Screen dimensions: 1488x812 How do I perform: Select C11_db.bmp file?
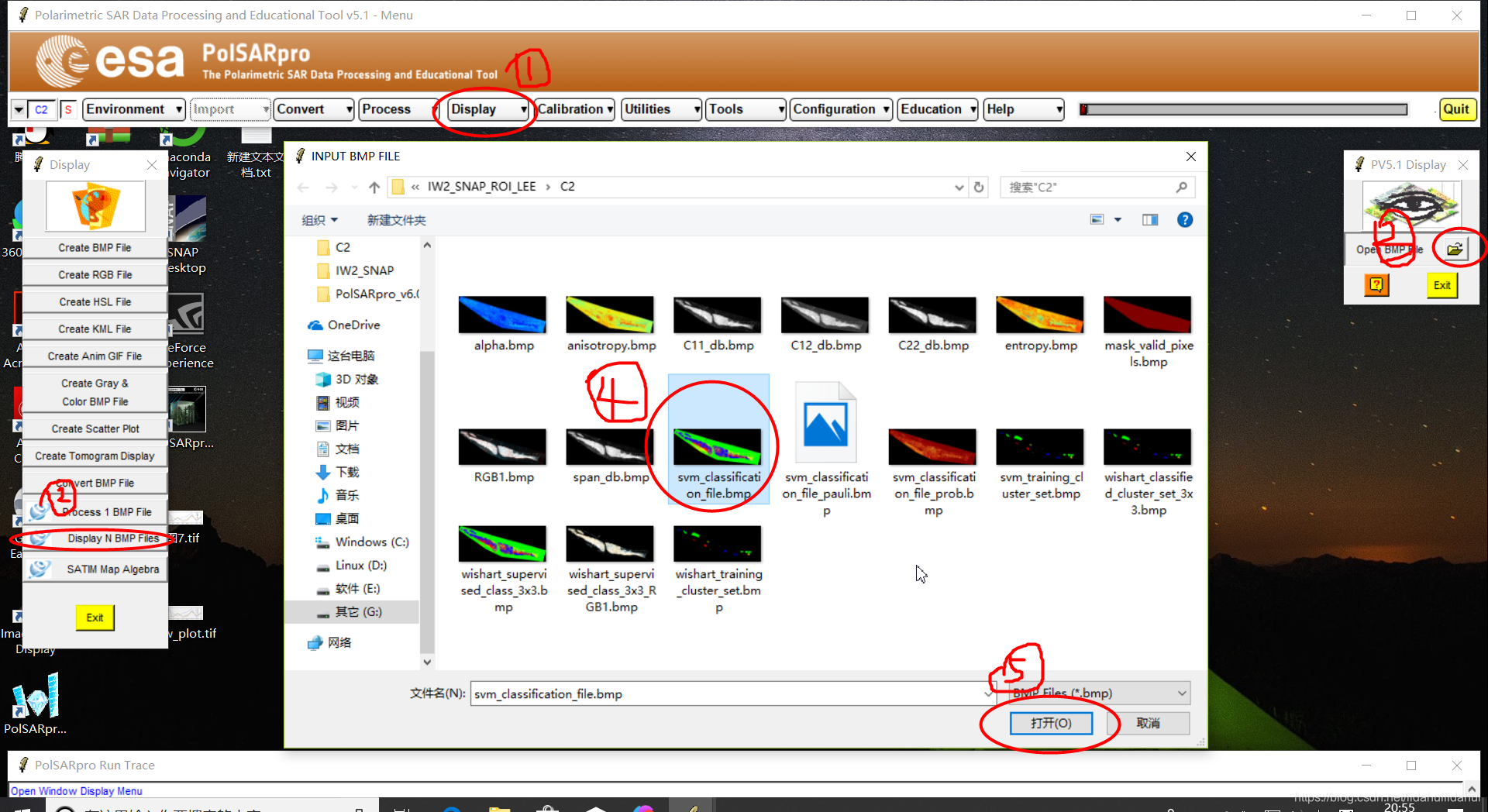point(718,324)
